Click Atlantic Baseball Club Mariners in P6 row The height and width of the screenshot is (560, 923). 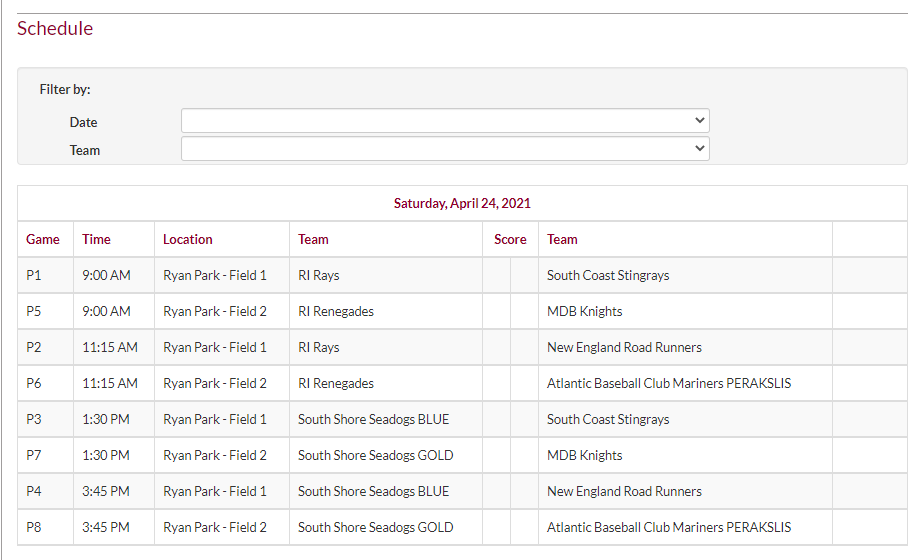coord(668,383)
